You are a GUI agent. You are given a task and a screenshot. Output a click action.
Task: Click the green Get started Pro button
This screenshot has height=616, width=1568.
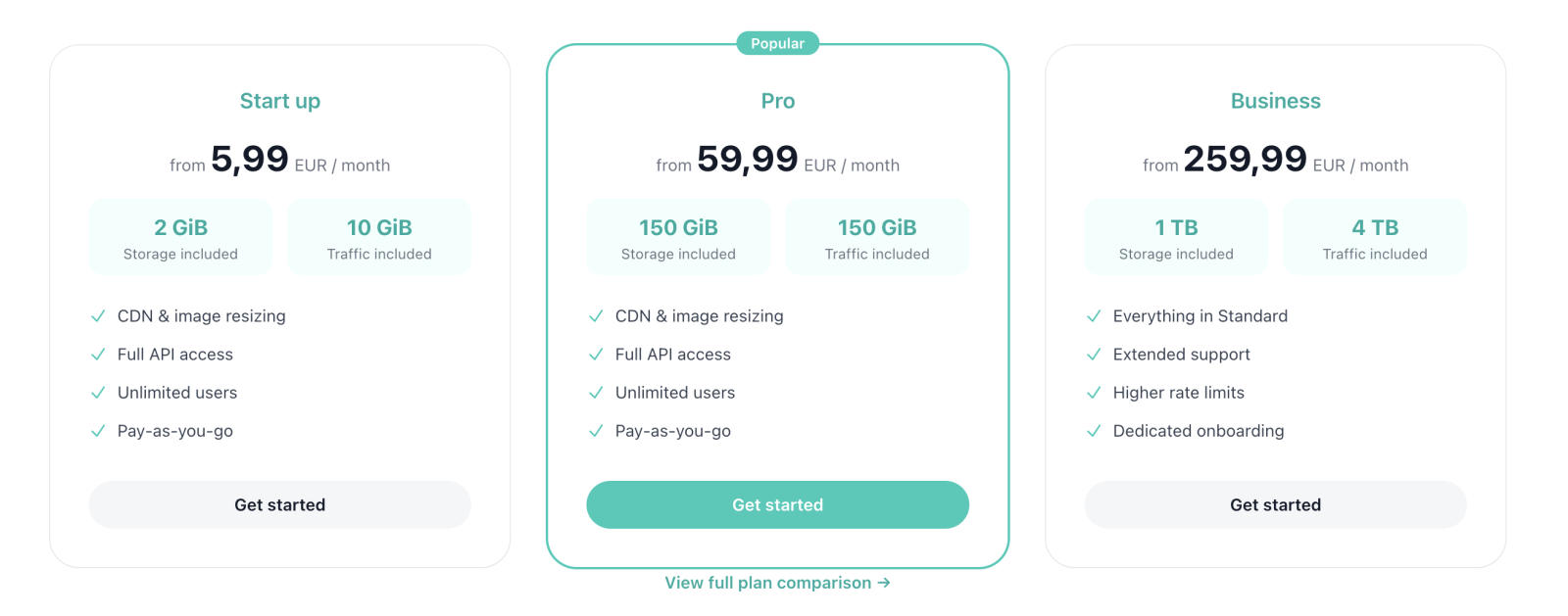click(777, 504)
